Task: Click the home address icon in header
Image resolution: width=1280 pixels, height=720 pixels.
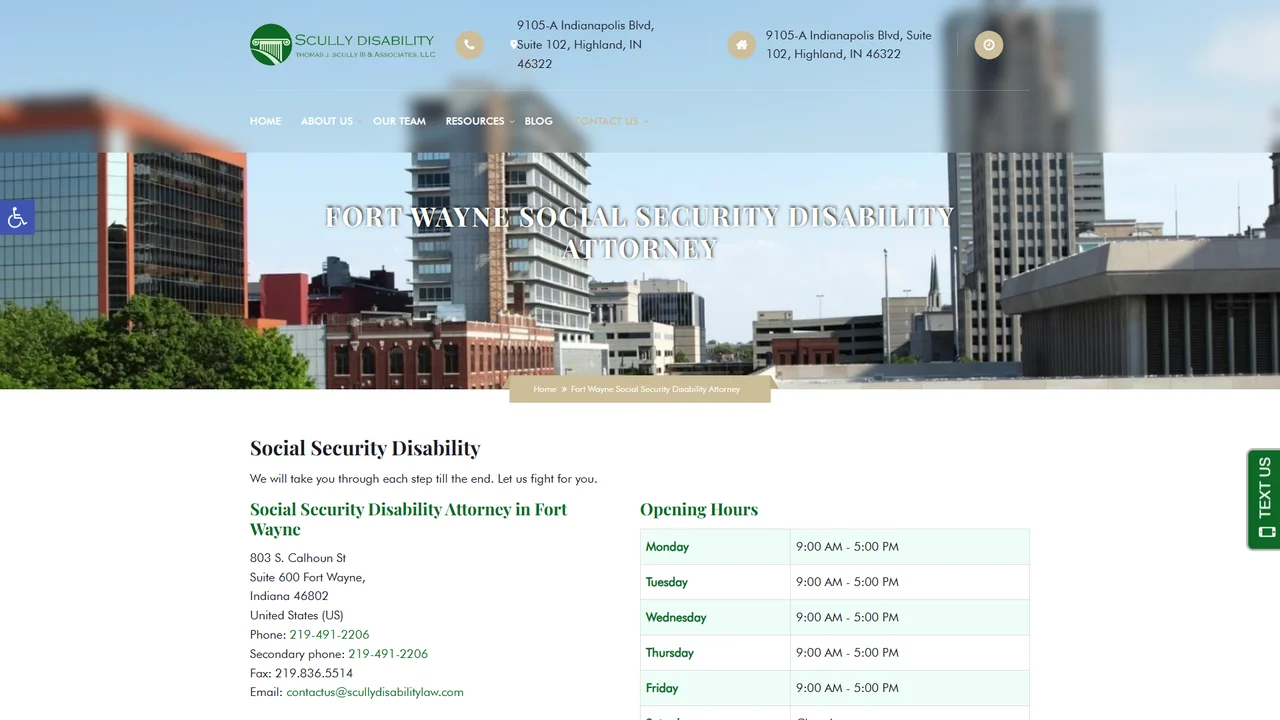Action: click(741, 45)
